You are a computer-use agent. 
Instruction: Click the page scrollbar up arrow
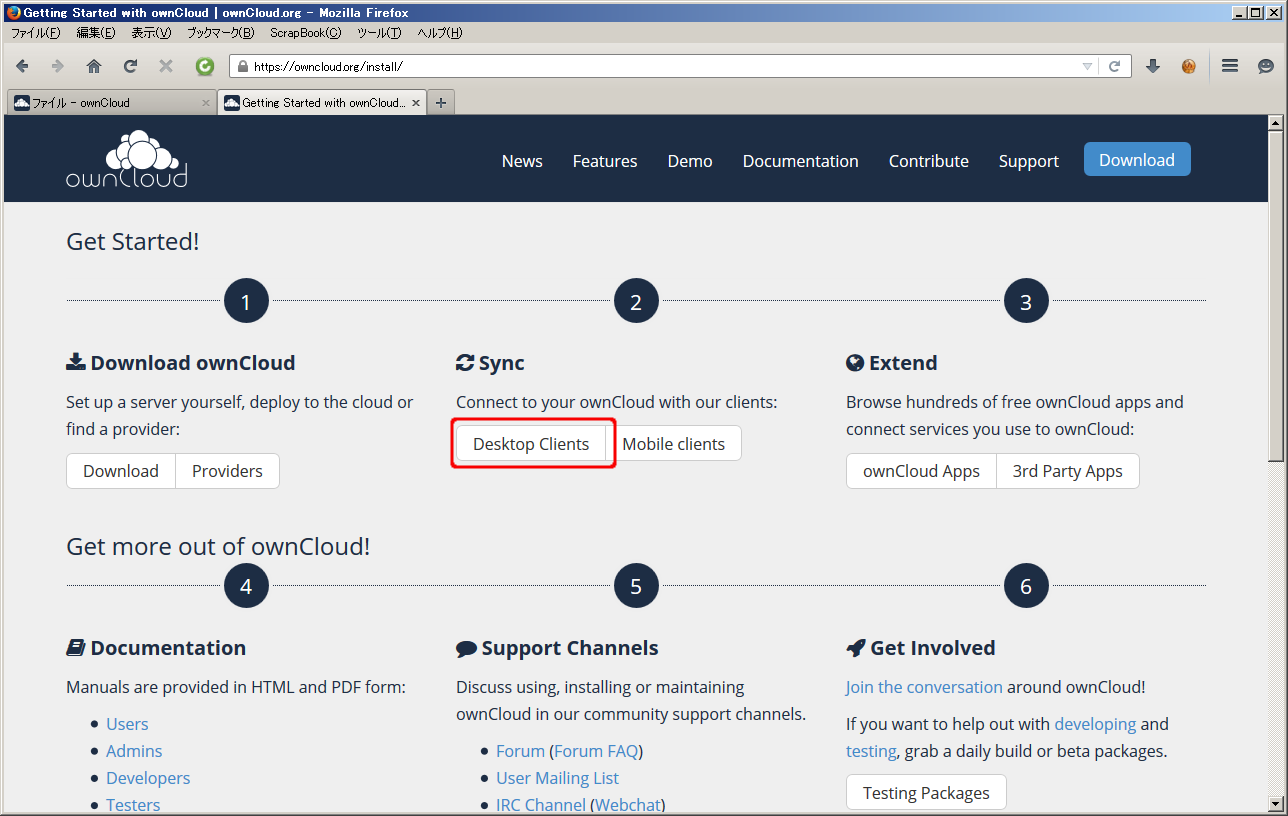[1275, 123]
